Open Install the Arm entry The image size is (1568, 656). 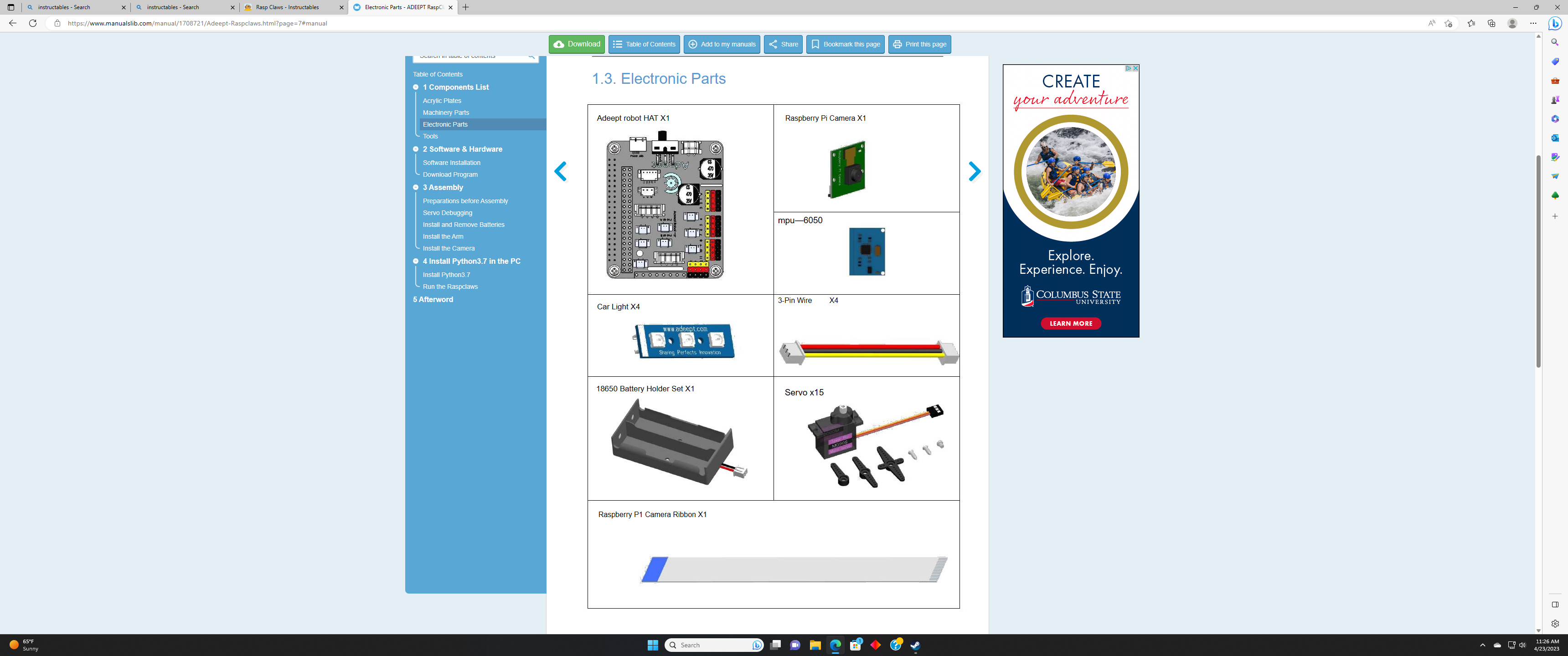click(x=443, y=237)
